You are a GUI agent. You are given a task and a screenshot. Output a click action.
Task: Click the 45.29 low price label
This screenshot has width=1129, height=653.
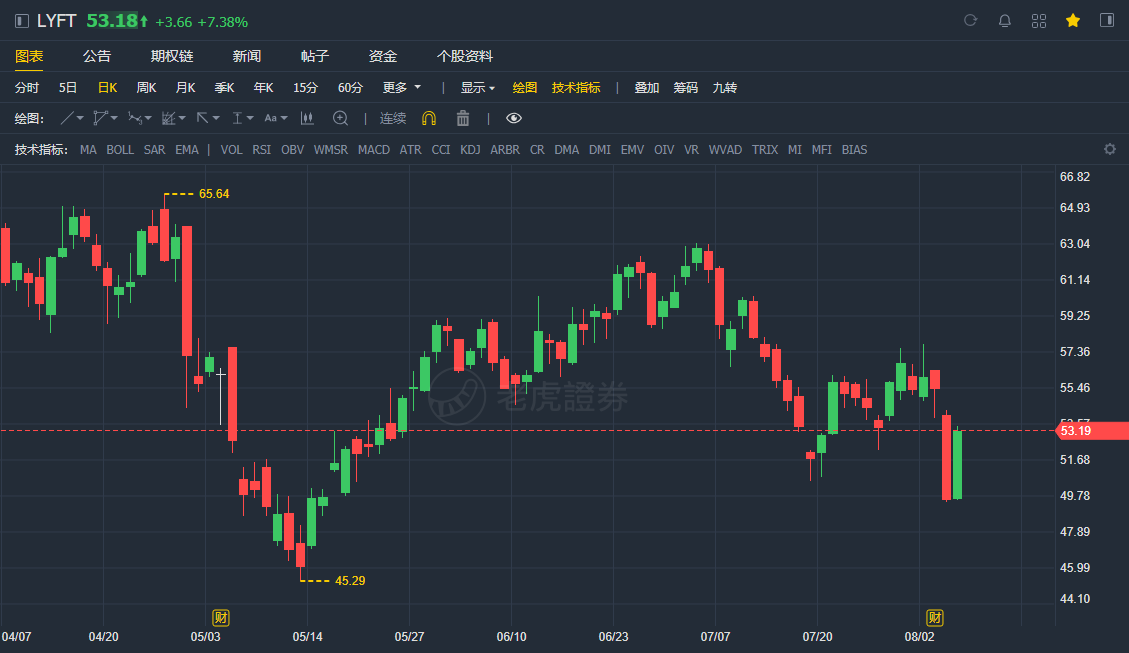coord(350,580)
